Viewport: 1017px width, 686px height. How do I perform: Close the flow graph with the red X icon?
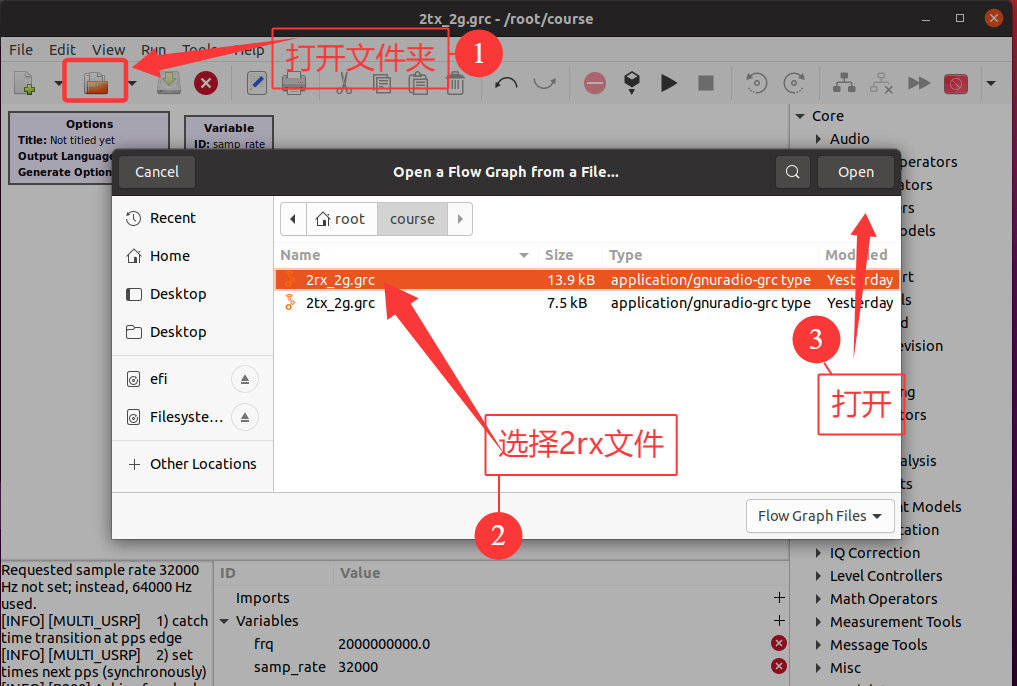point(206,83)
